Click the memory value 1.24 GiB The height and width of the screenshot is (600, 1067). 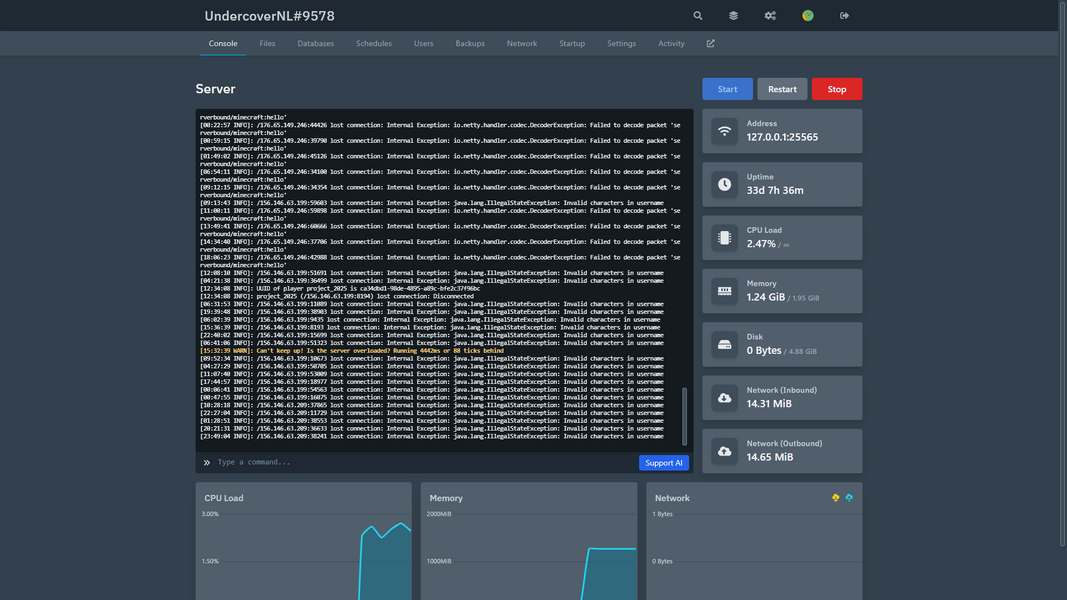pyautogui.click(x=766, y=297)
